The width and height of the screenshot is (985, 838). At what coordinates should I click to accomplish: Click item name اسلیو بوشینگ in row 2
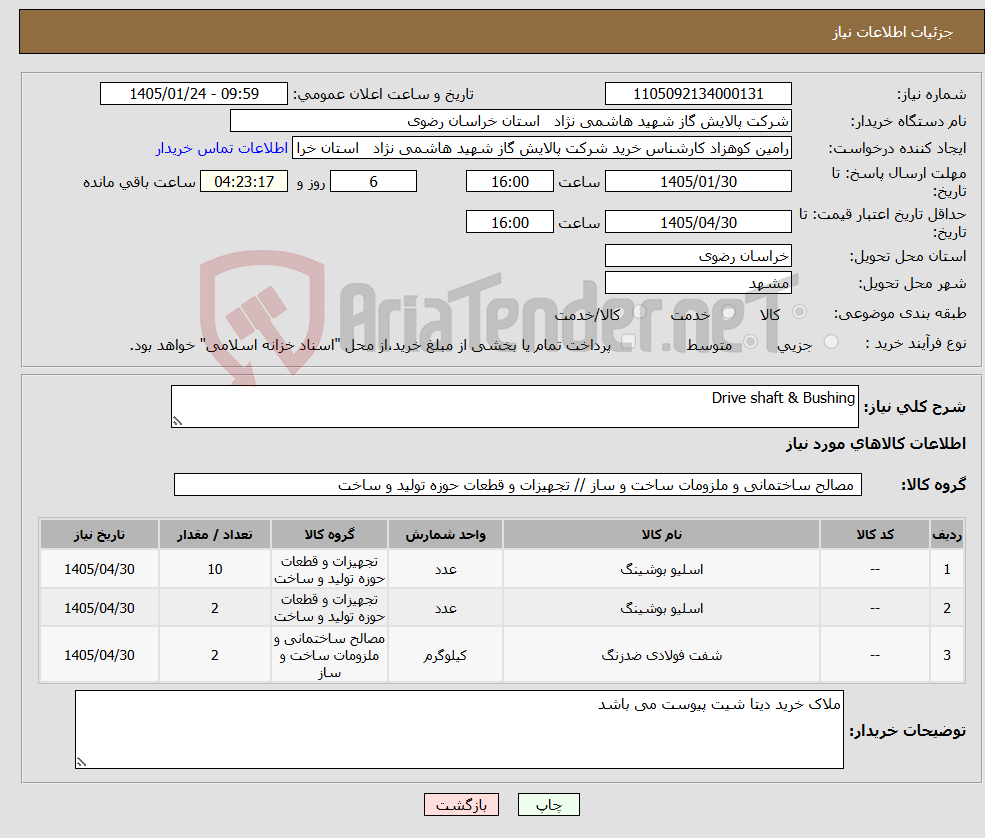[661, 608]
